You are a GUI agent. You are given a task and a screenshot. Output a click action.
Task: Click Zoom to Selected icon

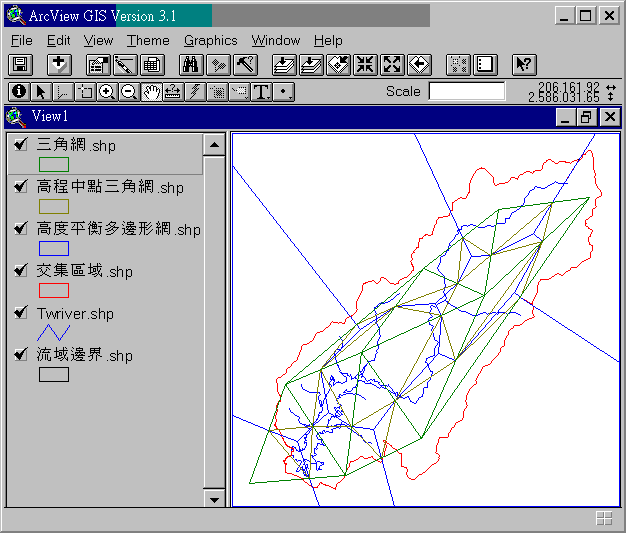click(x=338, y=64)
